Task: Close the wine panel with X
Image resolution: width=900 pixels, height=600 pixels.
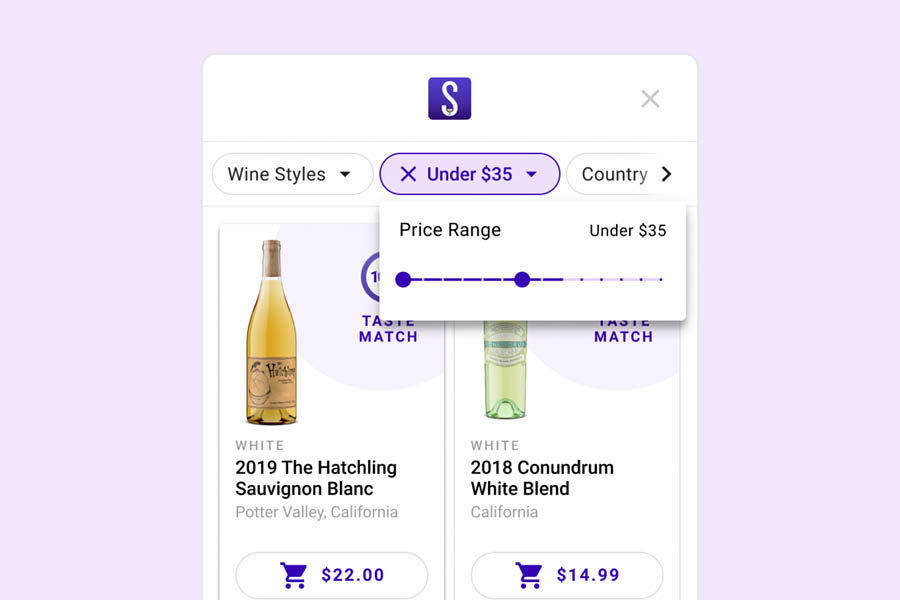Action: coord(650,99)
